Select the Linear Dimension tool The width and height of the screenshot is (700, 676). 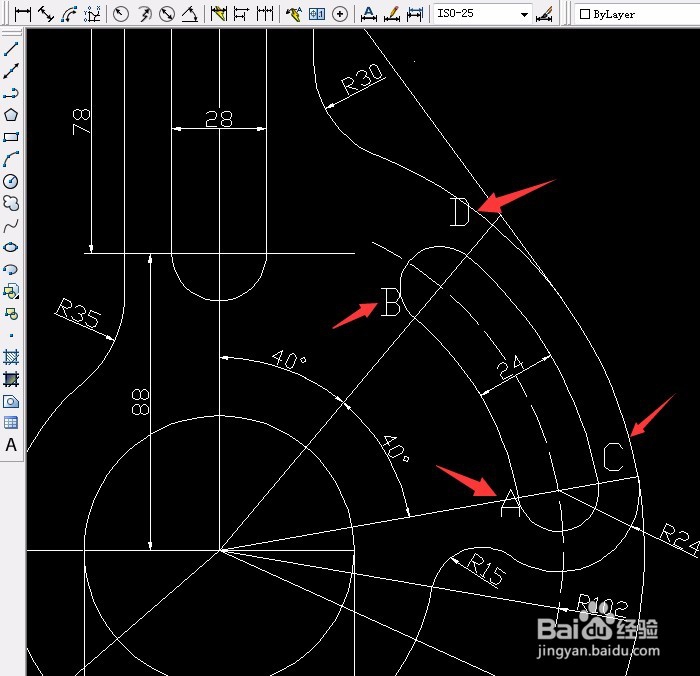coord(22,14)
